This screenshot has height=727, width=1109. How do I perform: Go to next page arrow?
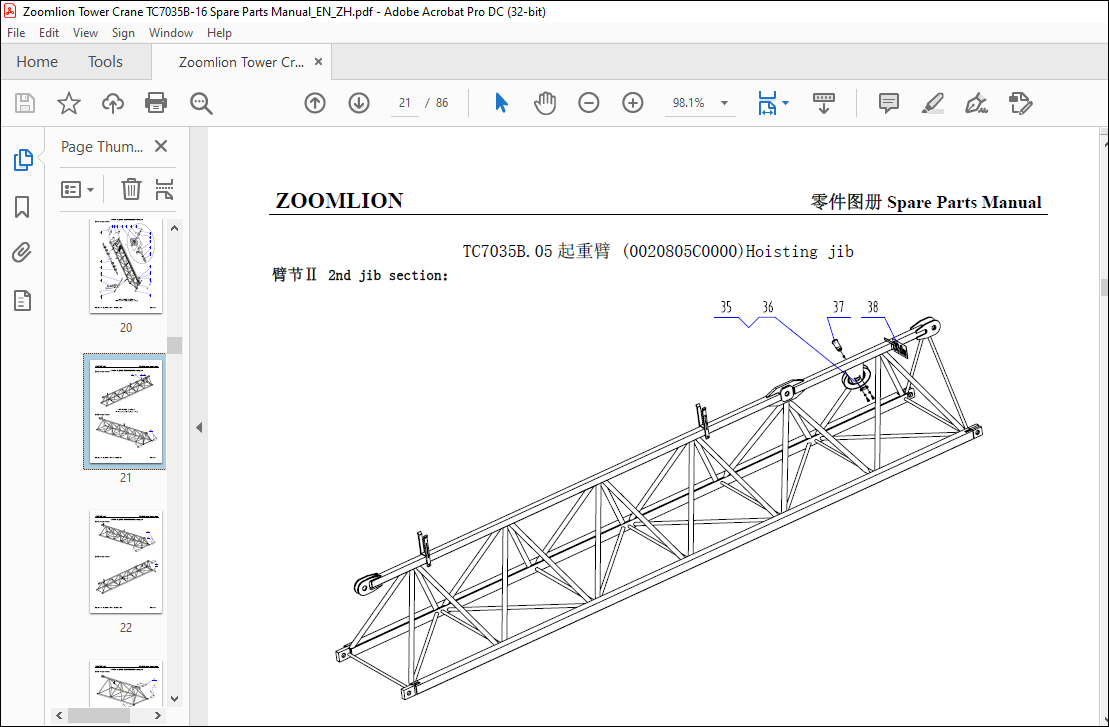(x=359, y=103)
